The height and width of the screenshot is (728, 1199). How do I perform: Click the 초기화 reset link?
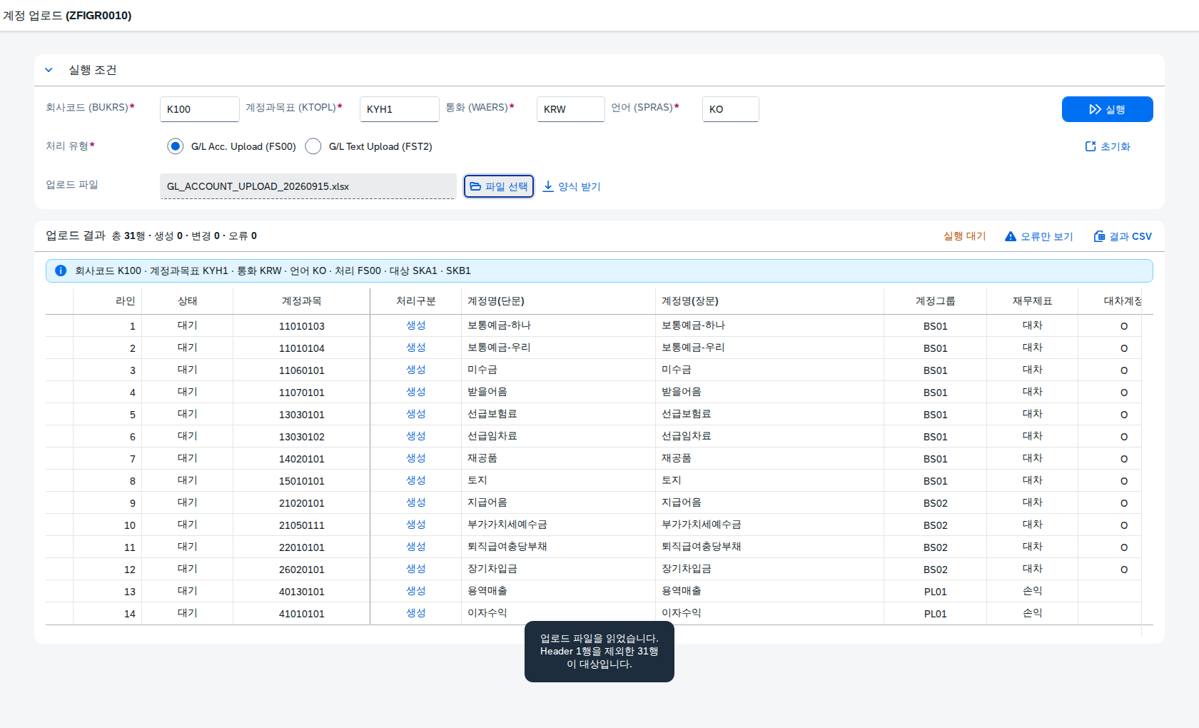click(1107, 146)
